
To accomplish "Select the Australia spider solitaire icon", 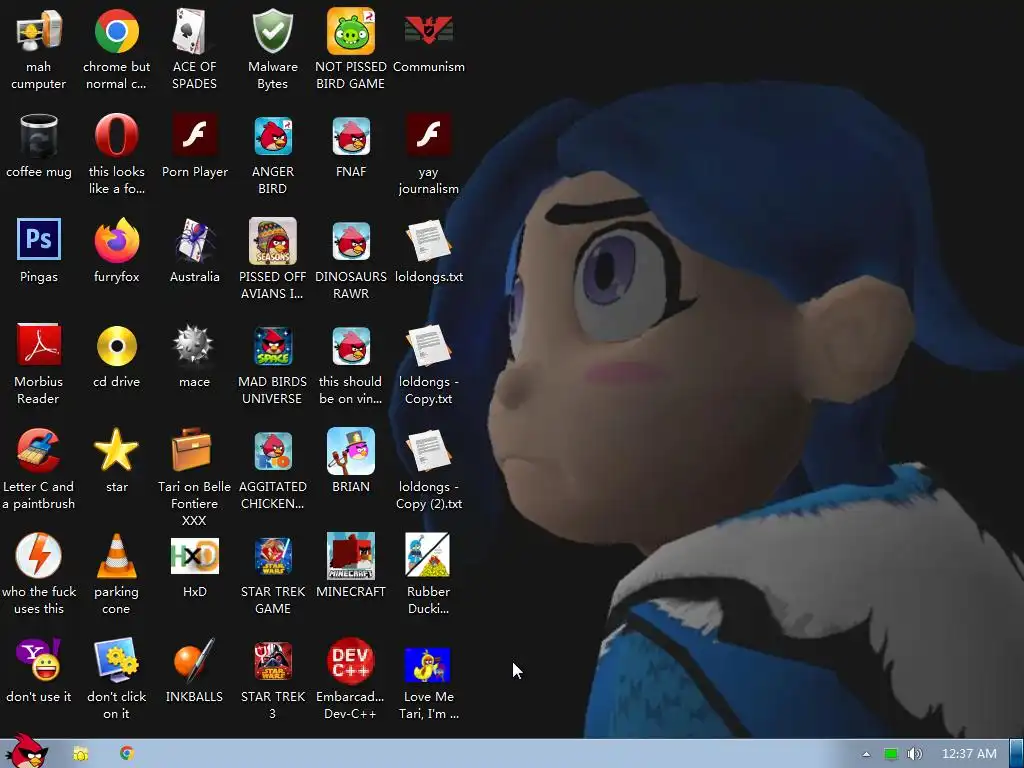I will (x=194, y=241).
